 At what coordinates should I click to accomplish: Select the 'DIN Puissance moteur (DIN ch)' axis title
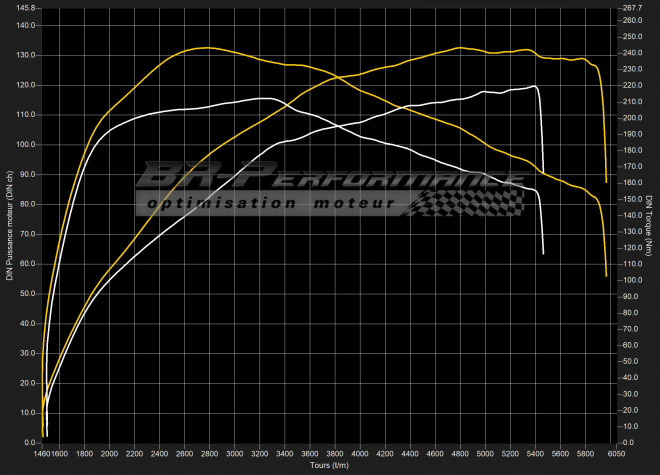(x=8, y=225)
